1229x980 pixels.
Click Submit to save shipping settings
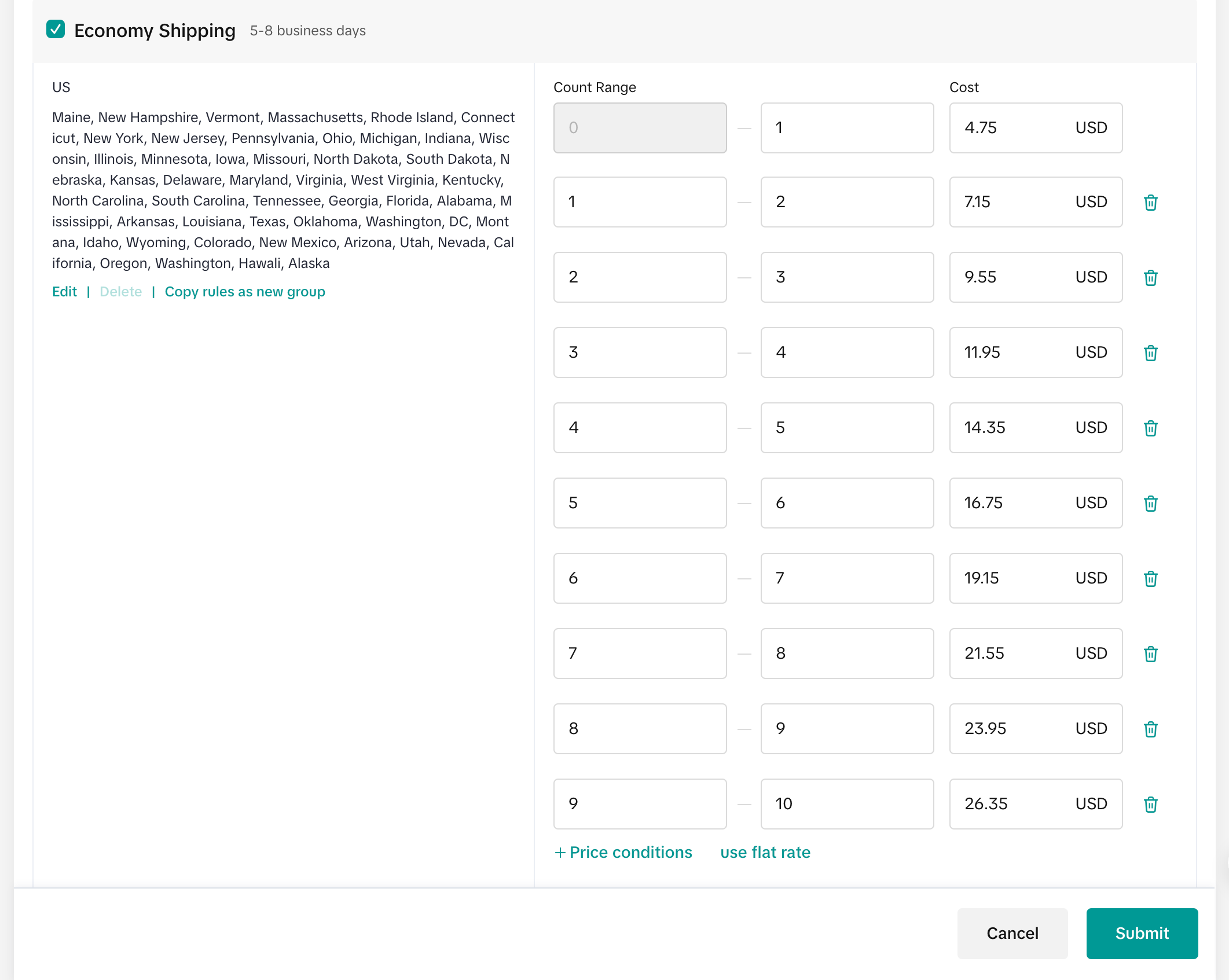[1142, 933]
